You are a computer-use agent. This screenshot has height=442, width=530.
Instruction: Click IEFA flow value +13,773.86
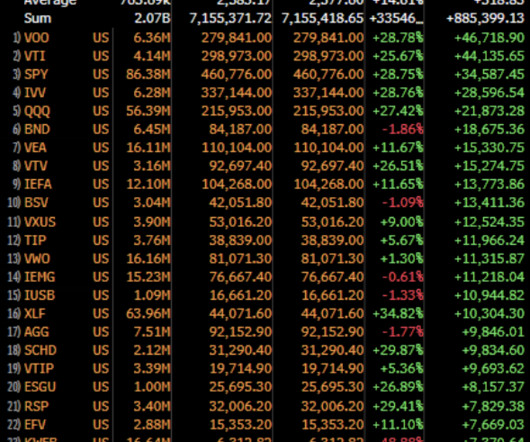coord(489,184)
